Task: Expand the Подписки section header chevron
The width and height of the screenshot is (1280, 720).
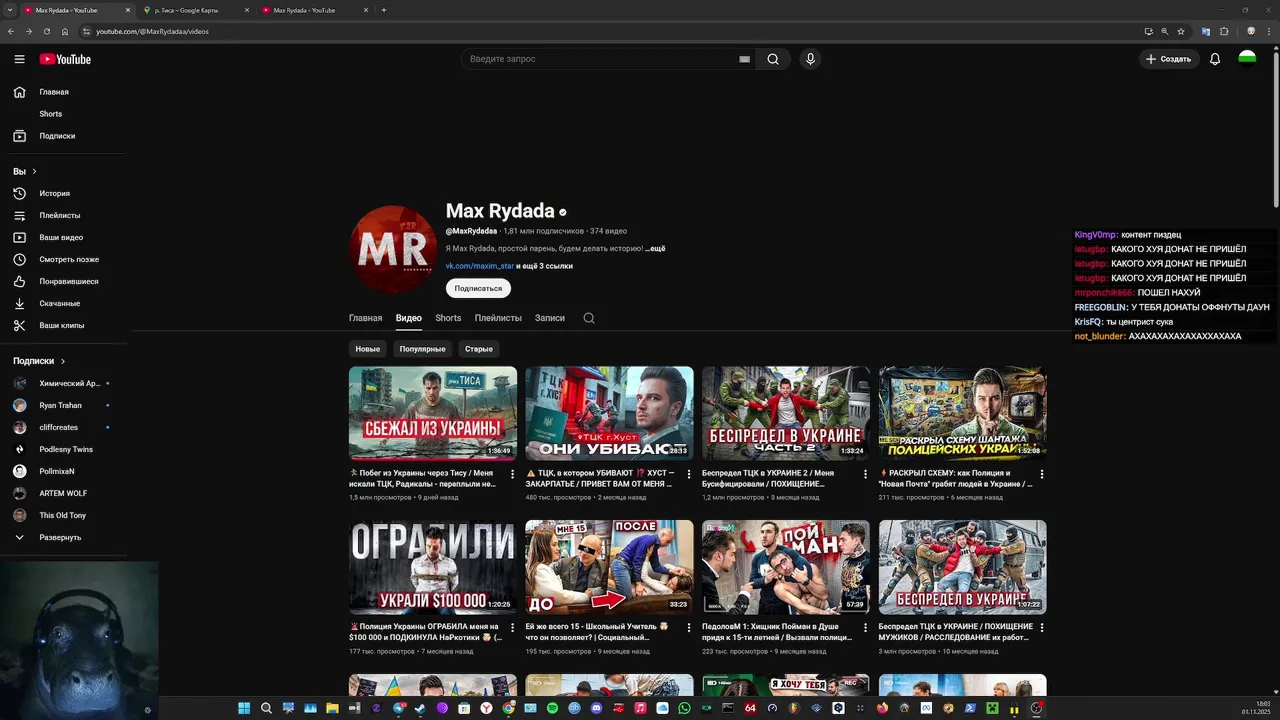Action: (63, 361)
